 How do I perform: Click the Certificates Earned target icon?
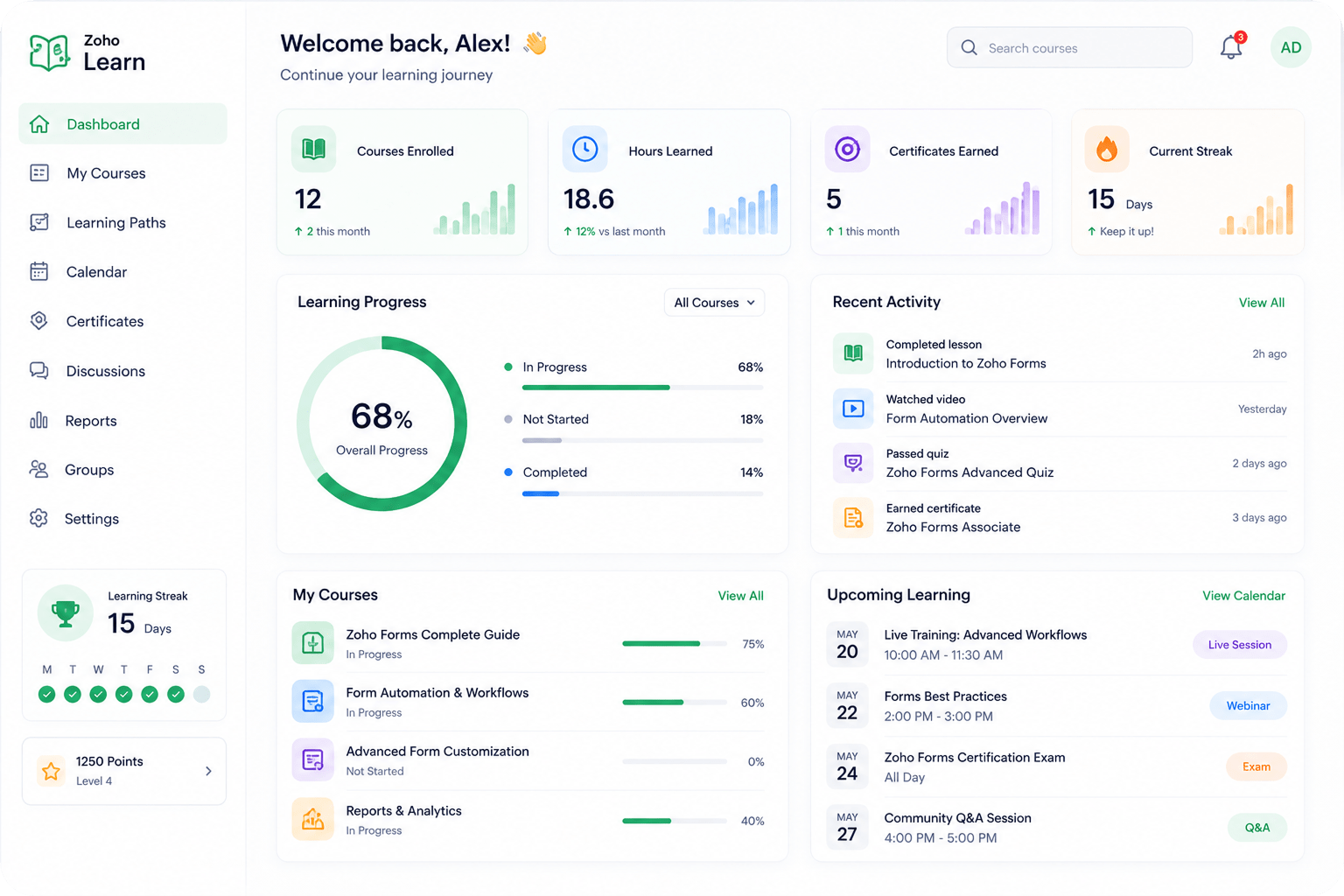click(847, 150)
